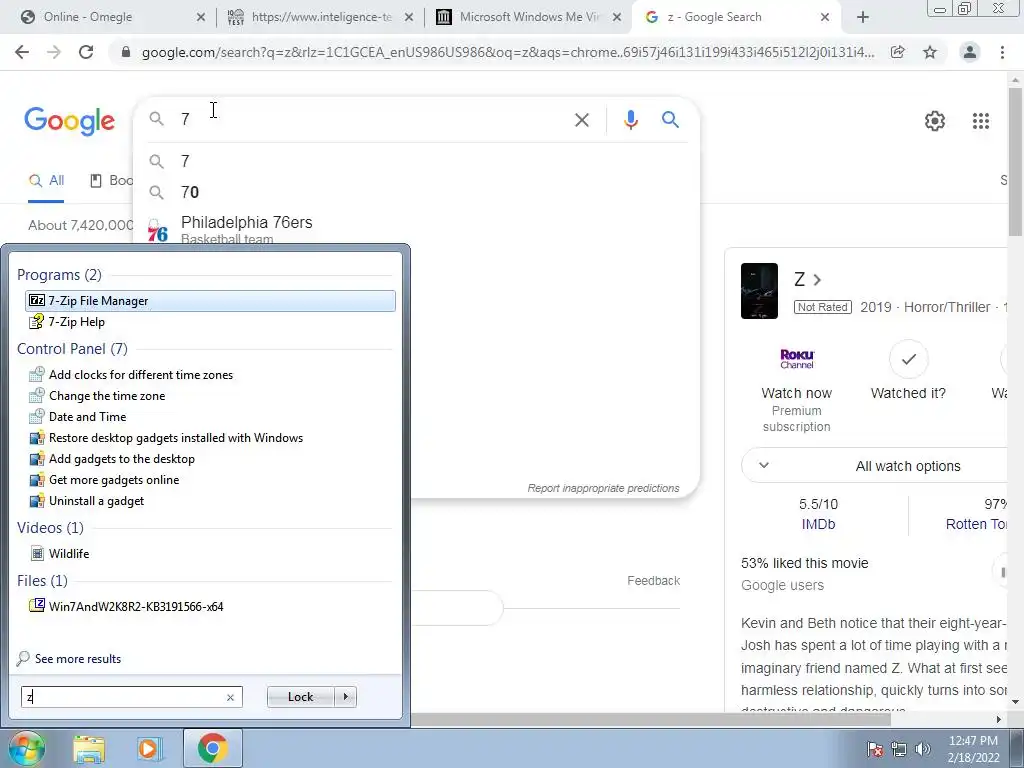Switch to the inteligence-test tab
The width and height of the screenshot is (1024, 768).
[x=321, y=17]
